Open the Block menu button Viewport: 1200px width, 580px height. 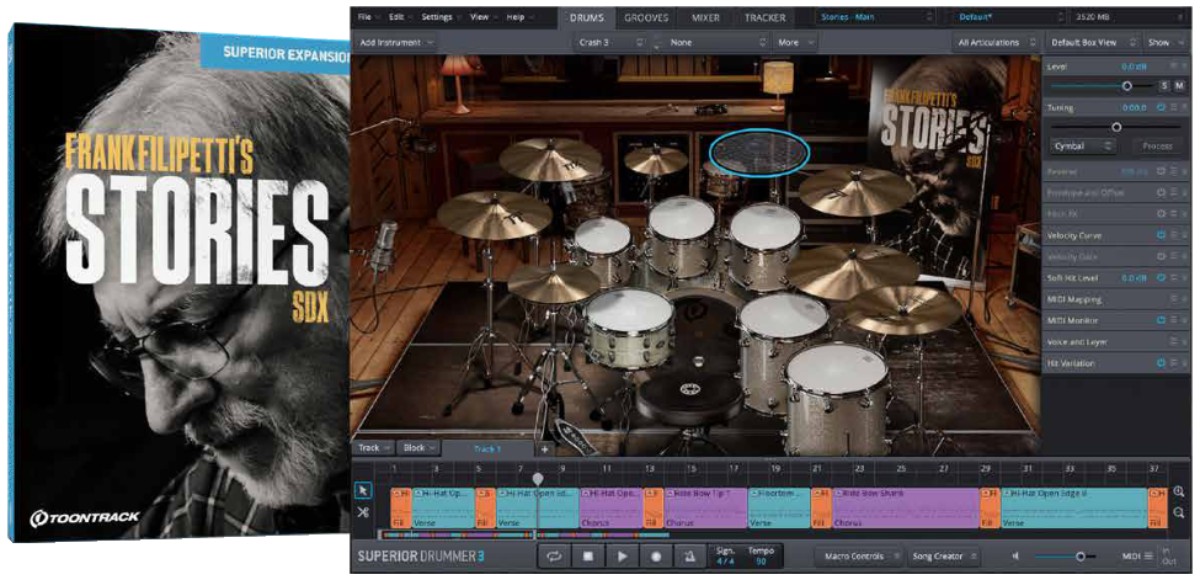pyautogui.click(x=419, y=448)
